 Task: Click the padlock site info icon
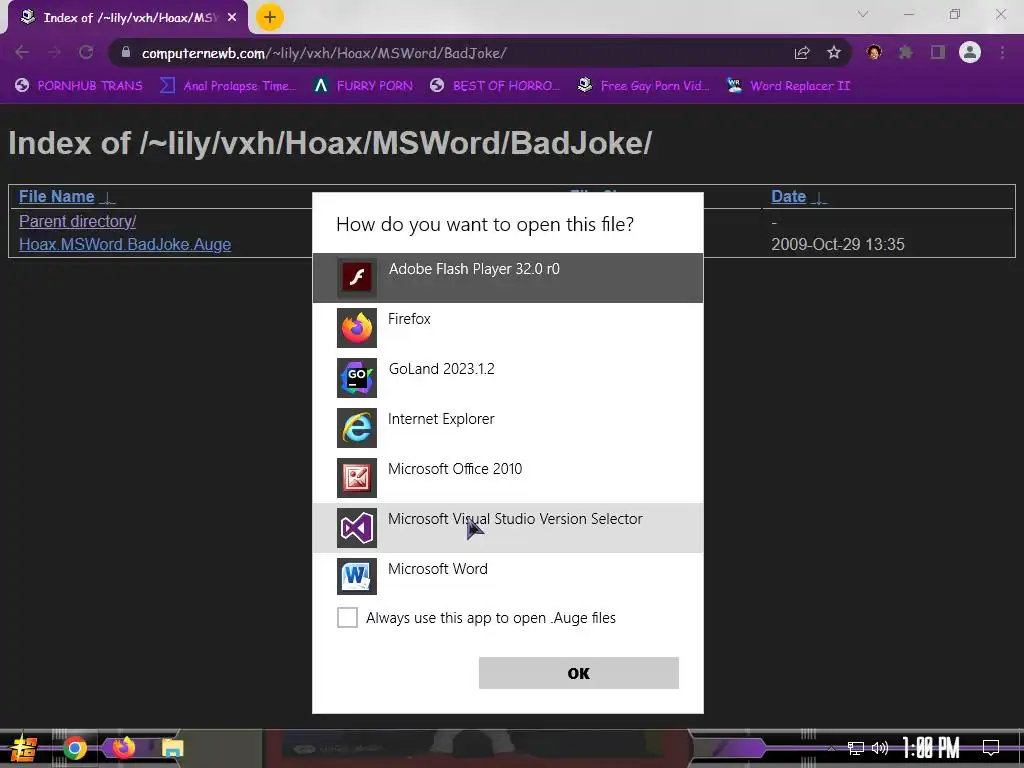click(126, 52)
